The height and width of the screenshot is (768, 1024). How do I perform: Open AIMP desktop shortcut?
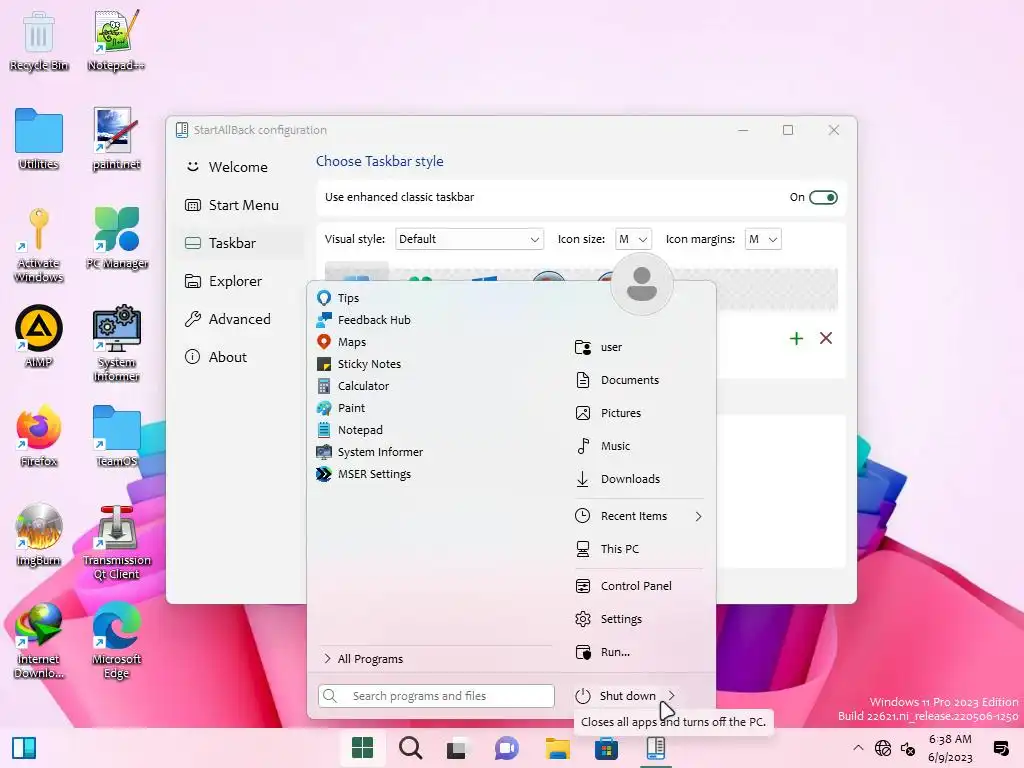coord(39,337)
